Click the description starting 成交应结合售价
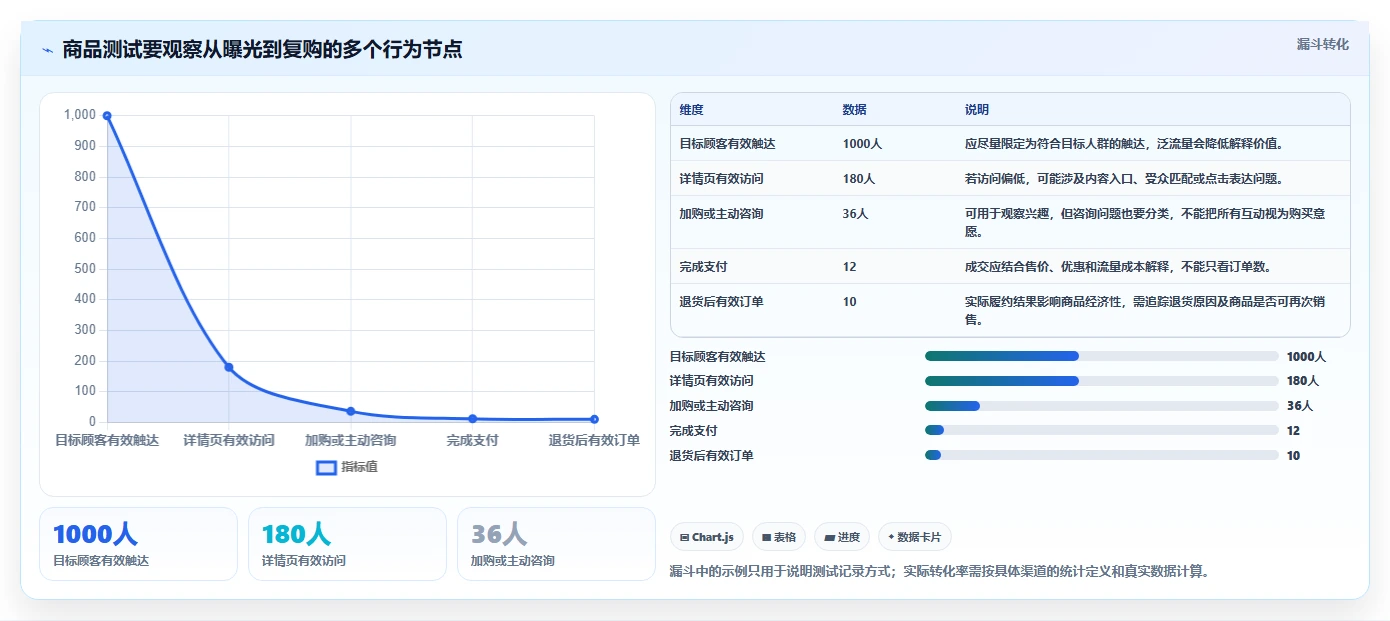Screen dimensions: 1390x621 click(x=1118, y=267)
